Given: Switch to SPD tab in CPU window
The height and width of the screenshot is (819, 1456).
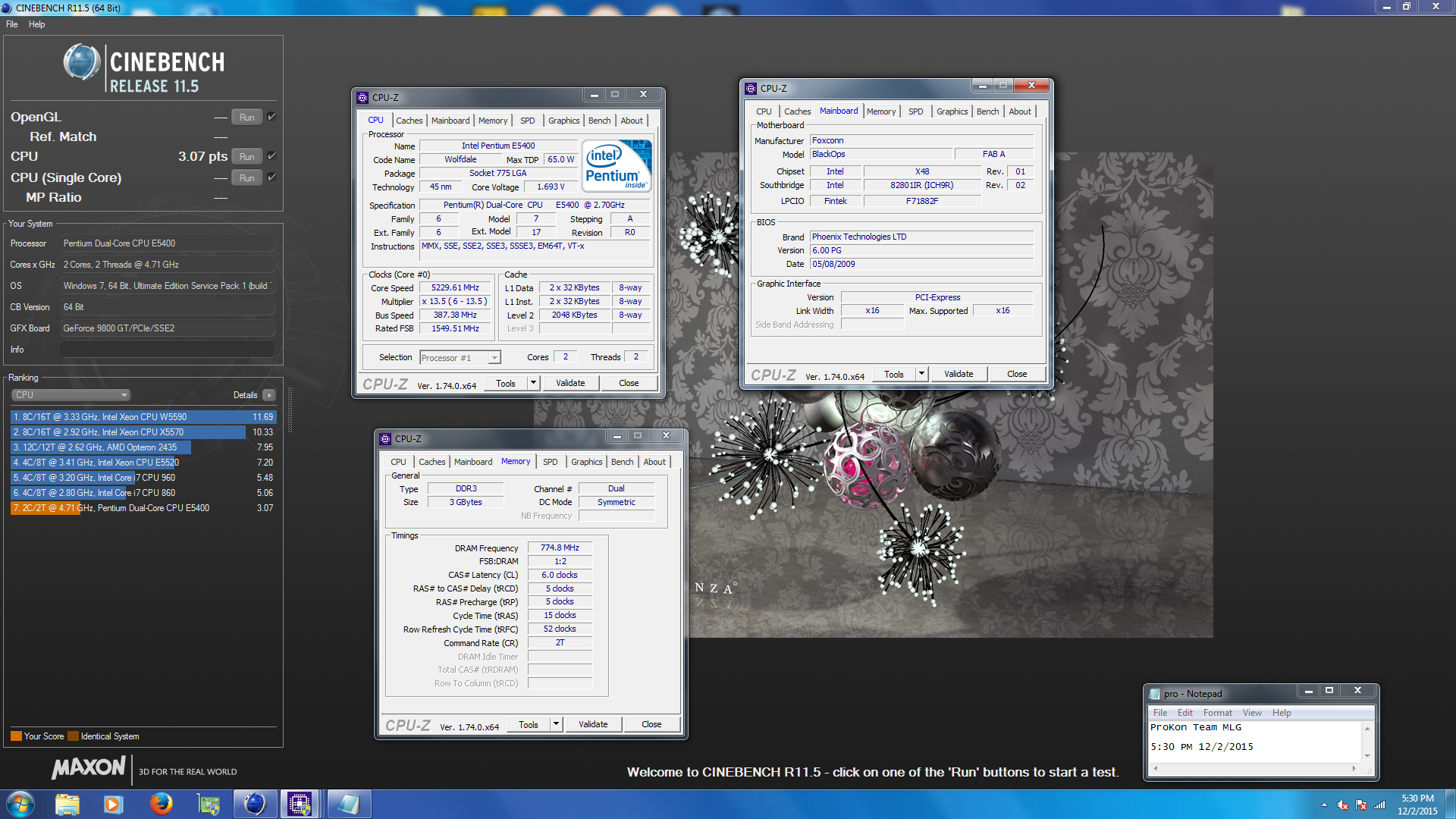Looking at the screenshot, I should [528, 121].
